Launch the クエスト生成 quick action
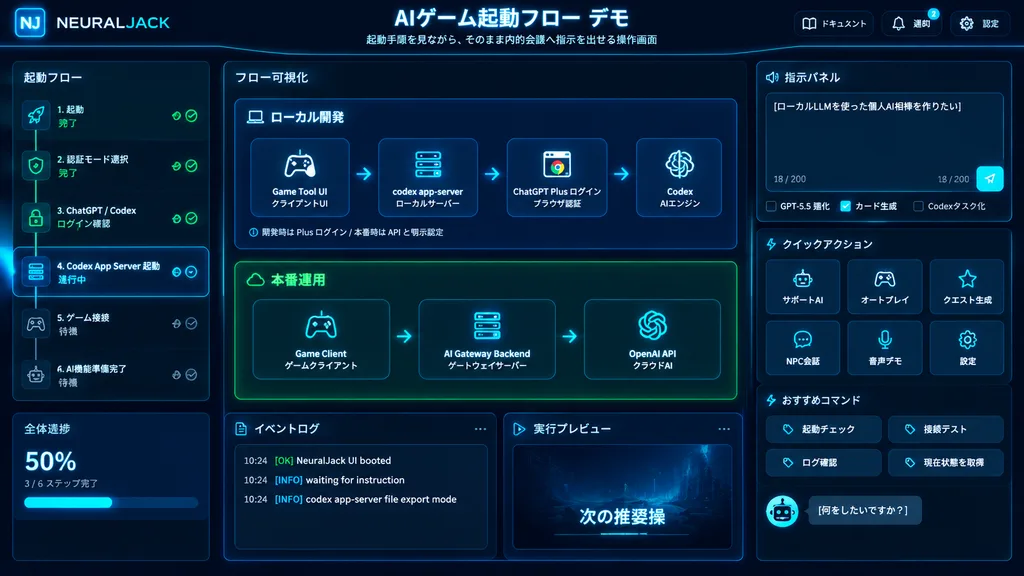 967,287
